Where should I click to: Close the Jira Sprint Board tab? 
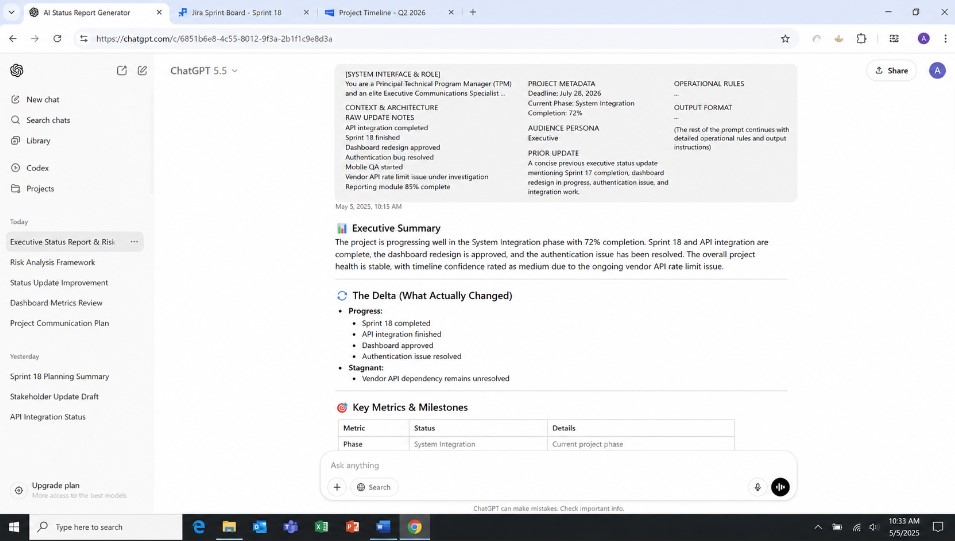(x=306, y=12)
